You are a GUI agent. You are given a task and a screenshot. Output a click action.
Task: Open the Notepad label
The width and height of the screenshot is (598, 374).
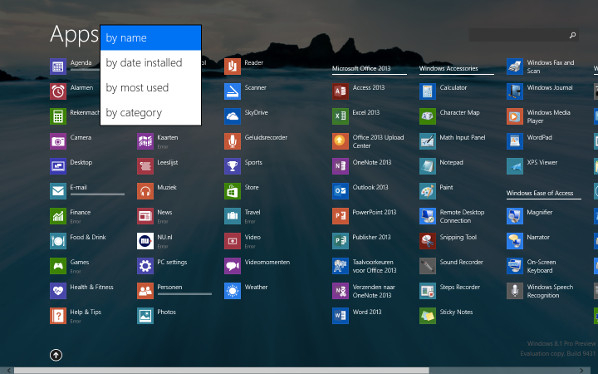pyautogui.click(x=451, y=162)
